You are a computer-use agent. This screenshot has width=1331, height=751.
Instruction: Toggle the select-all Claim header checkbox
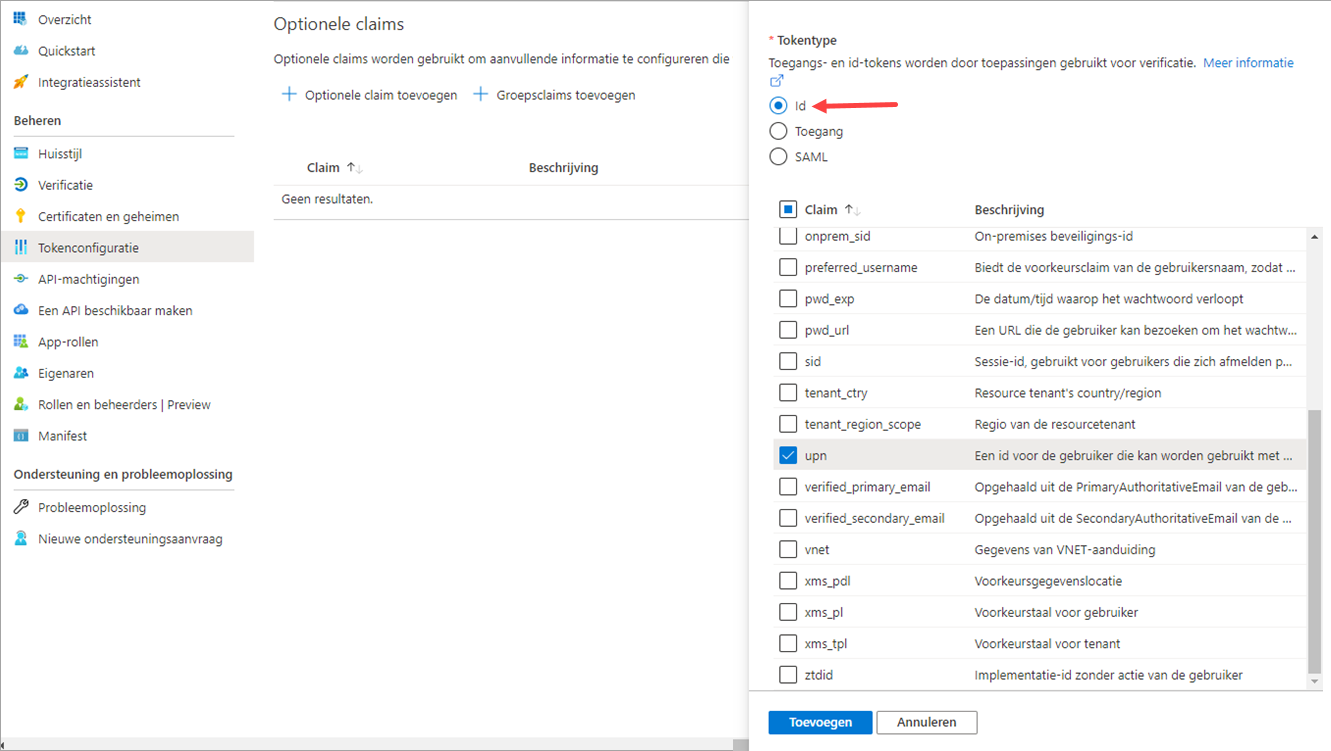[x=788, y=209]
